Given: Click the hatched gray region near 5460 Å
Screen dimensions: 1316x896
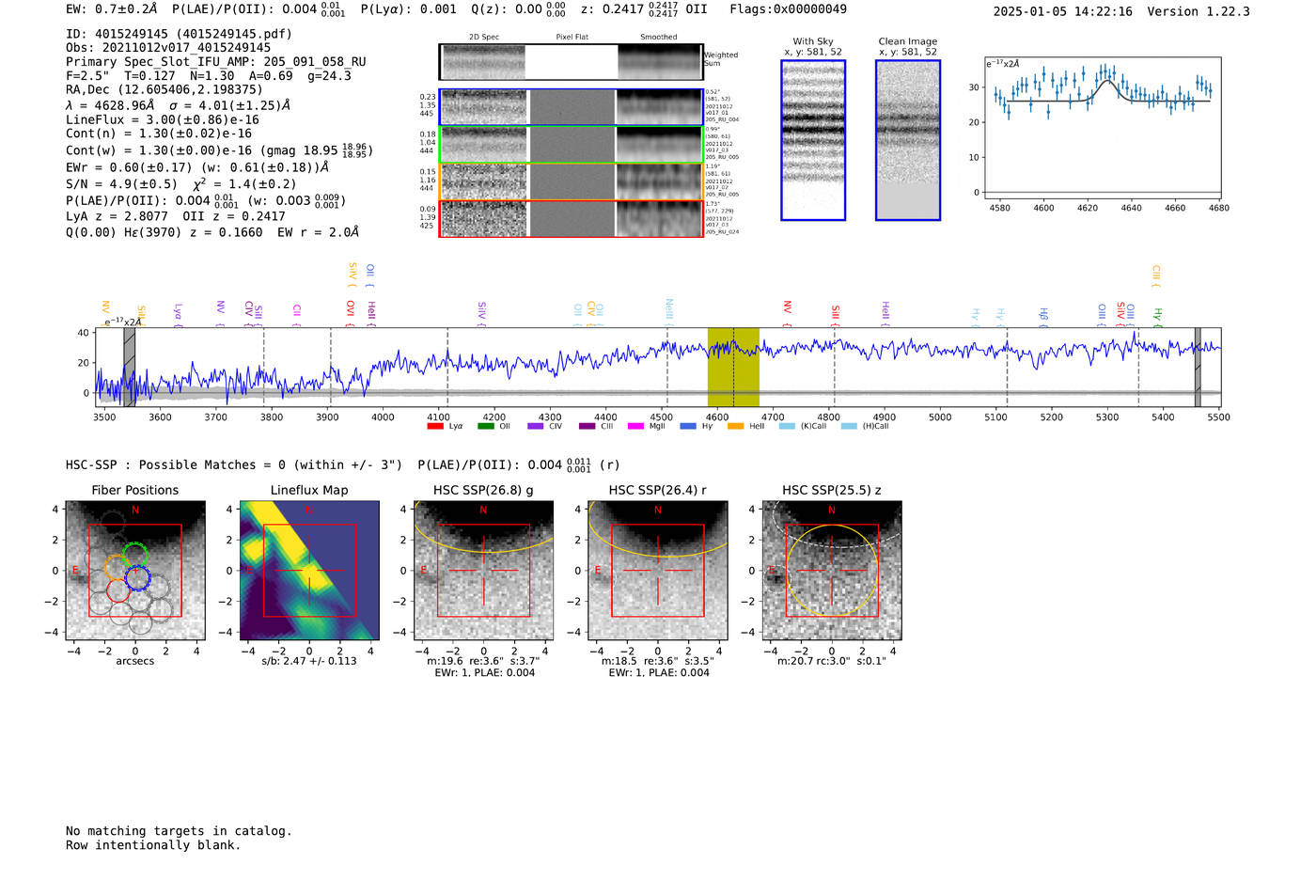Looking at the screenshot, I should pyautogui.click(x=1198, y=368).
